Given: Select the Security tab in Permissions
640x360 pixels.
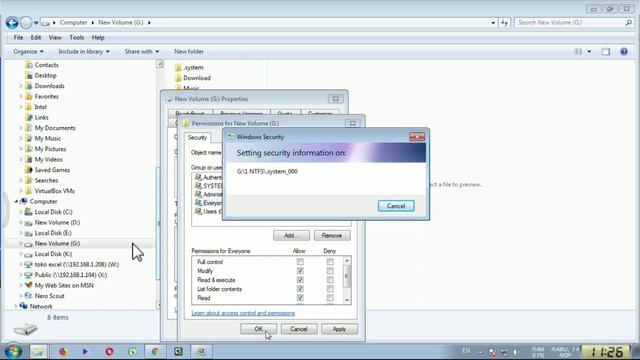Looking at the screenshot, I should pyautogui.click(x=197, y=138).
